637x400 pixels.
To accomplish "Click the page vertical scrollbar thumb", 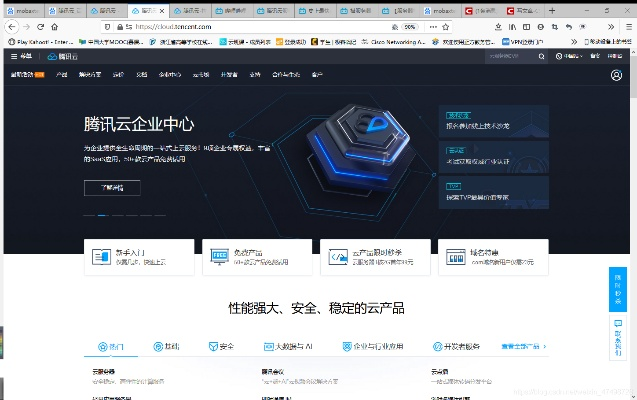I will point(633,77).
